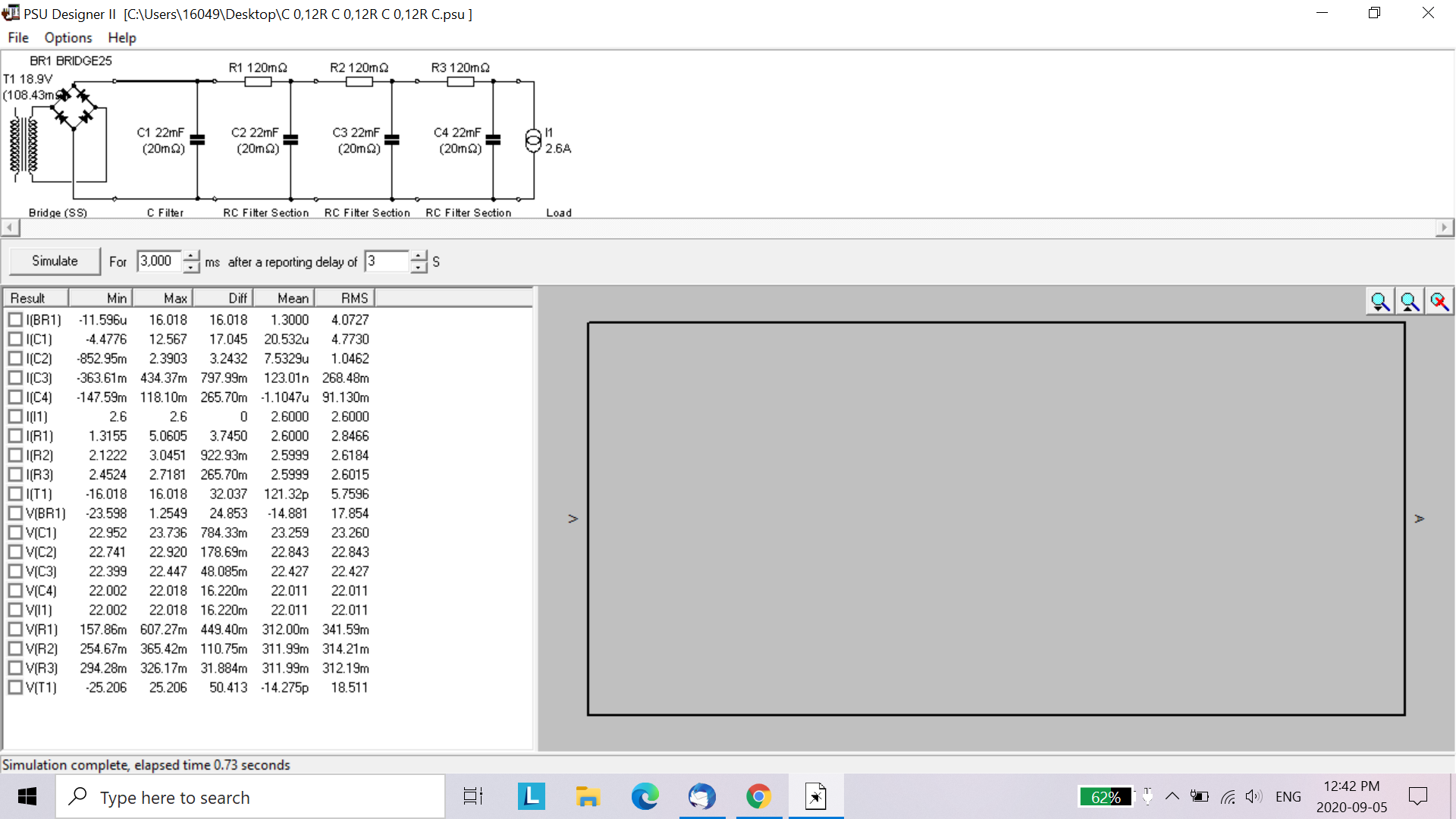This screenshot has height=819, width=1456.
Task: Click the Diff column header
Action: (223, 298)
